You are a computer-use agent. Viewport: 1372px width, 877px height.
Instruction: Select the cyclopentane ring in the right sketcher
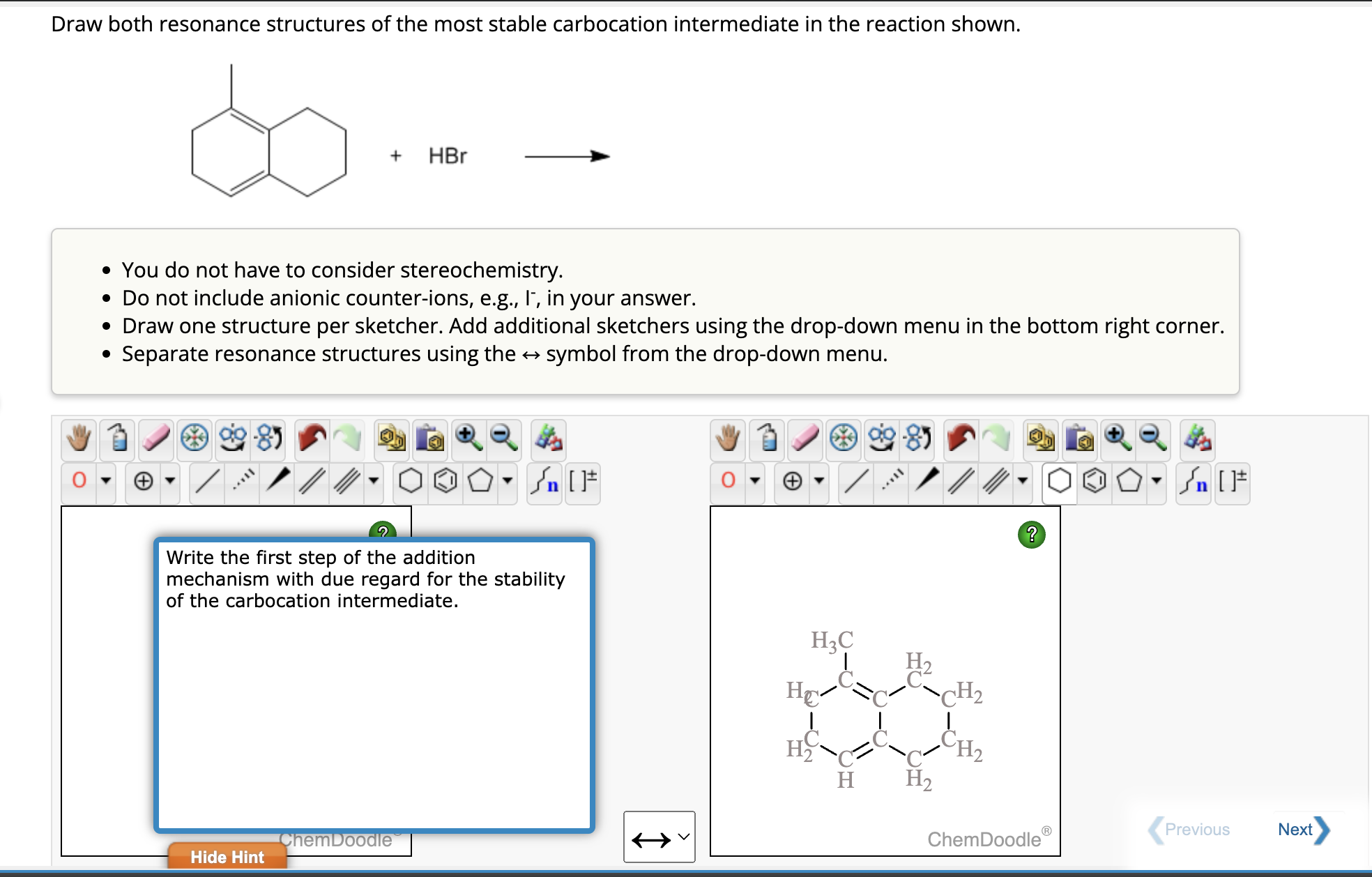click(1129, 482)
